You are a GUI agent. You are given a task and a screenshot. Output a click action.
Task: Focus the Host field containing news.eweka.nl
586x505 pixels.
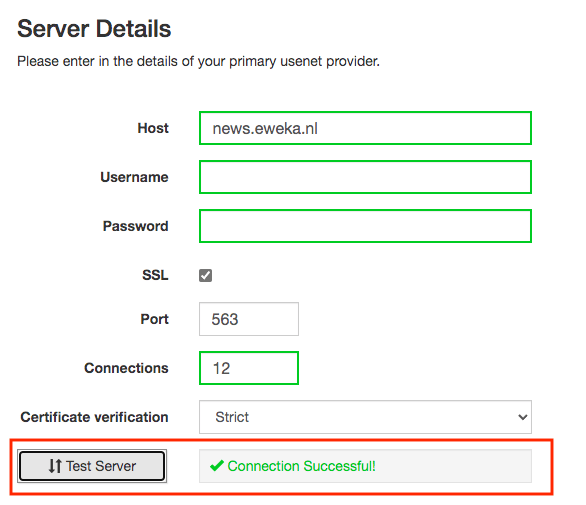(x=365, y=128)
